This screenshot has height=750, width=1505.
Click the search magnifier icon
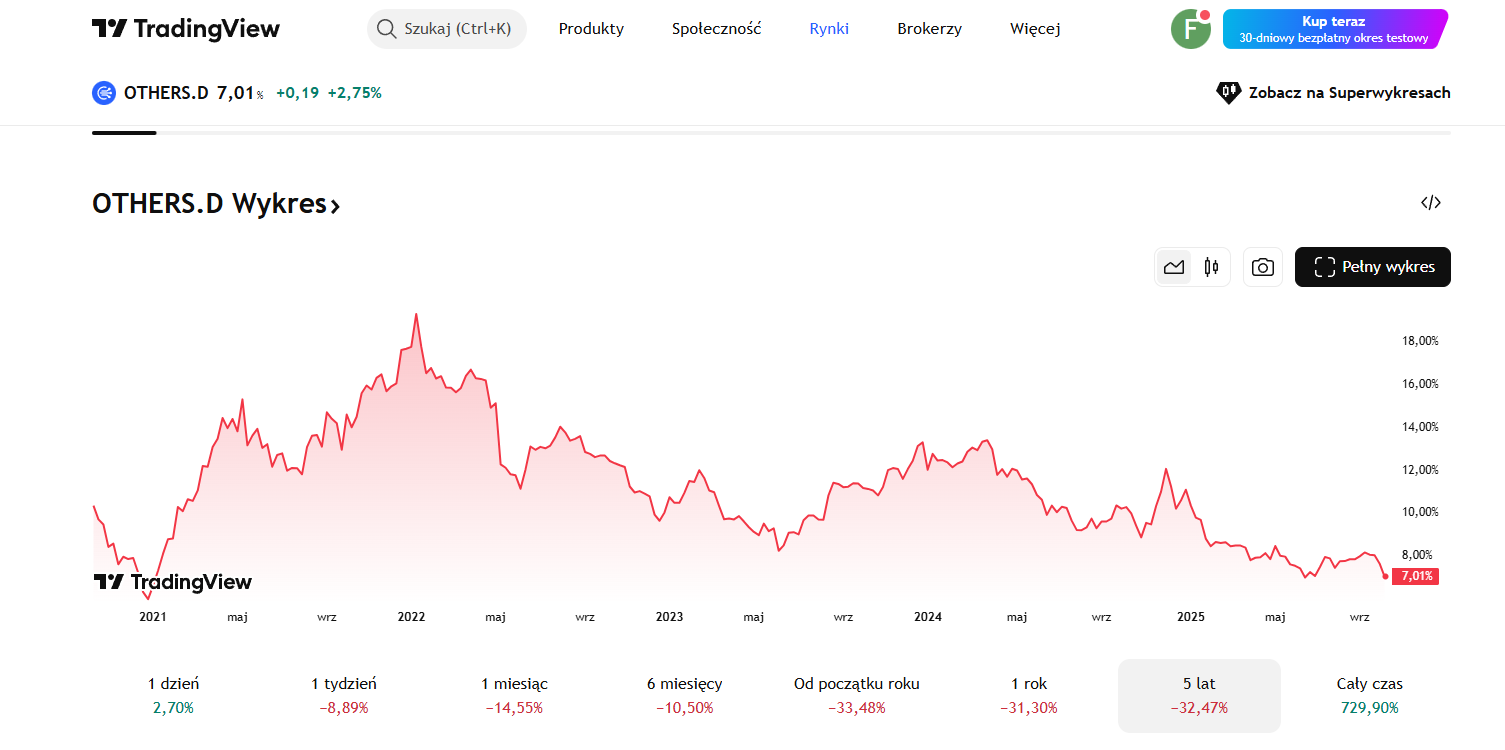click(387, 29)
